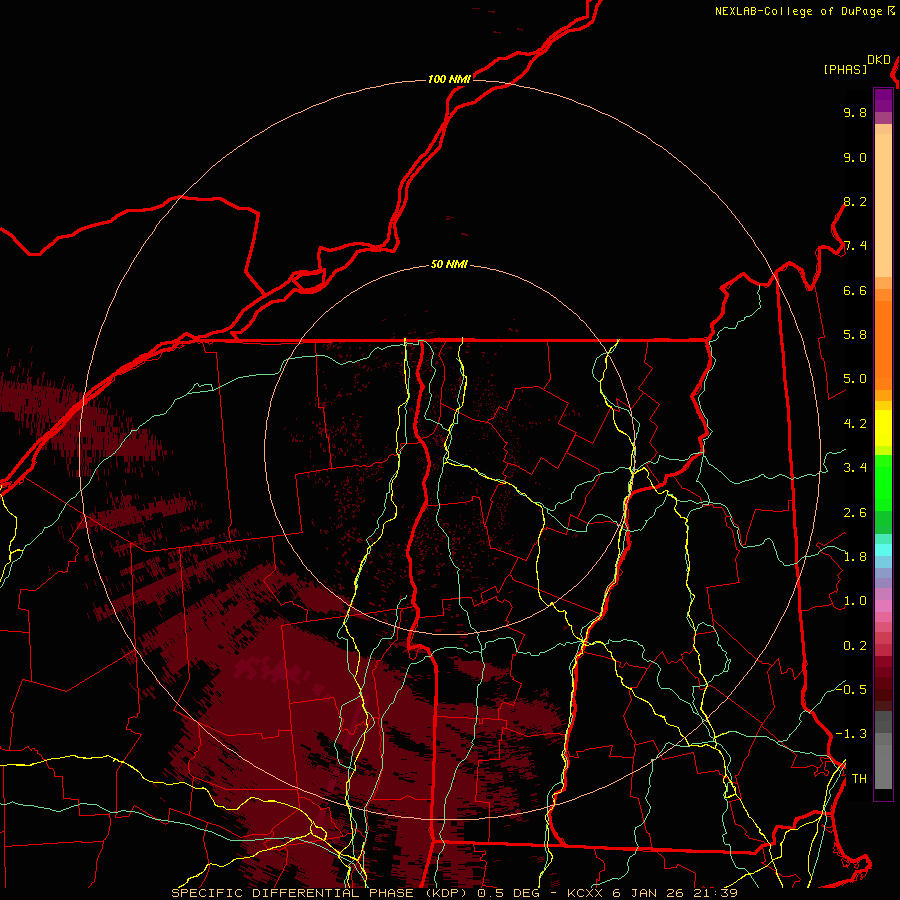Image resolution: width=900 pixels, height=900 pixels.
Task: Click the 8.2 legend value
Action: tap(855, 201)
